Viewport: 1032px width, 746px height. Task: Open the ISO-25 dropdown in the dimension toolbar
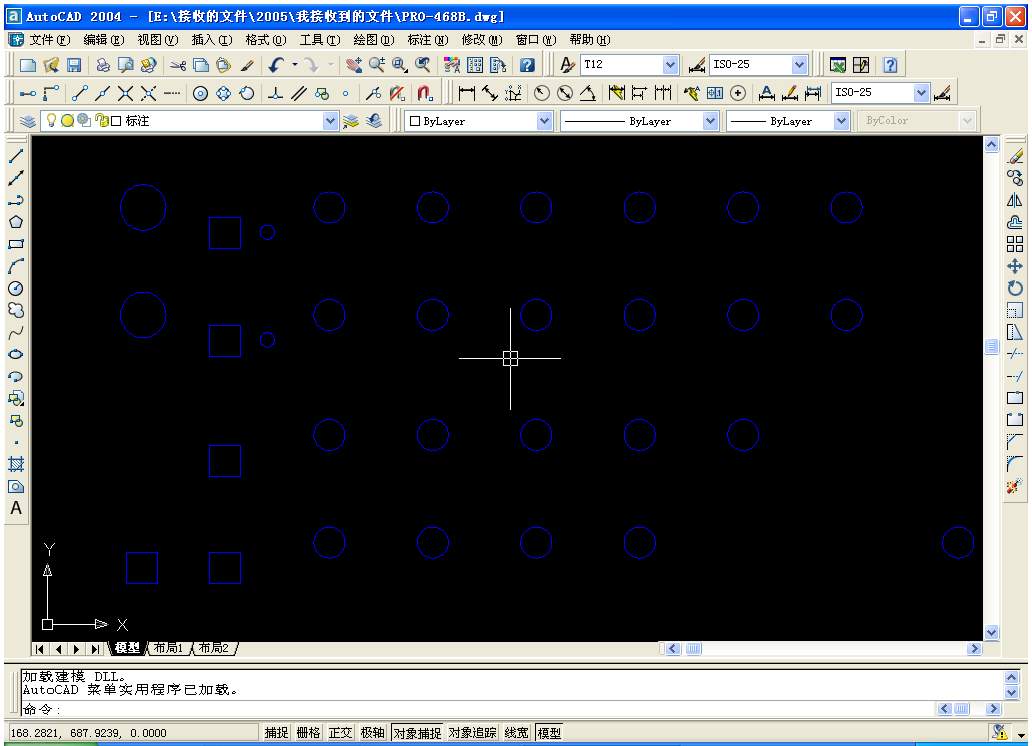[x=921, y=93]
